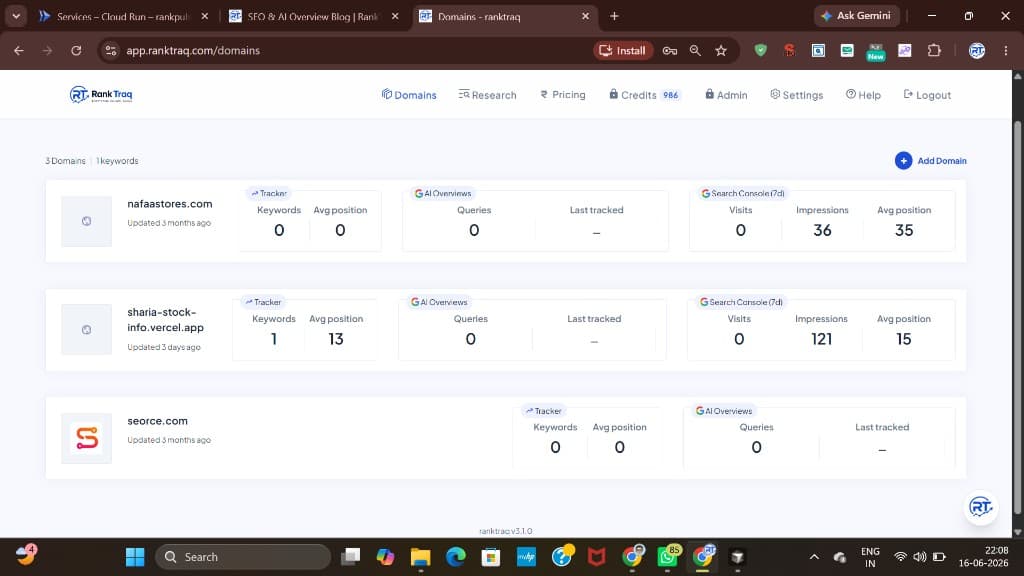Screen dimensions: 1024x576
Task: Open Microsoft Edge from the taskbar
Action: (455, 557)
